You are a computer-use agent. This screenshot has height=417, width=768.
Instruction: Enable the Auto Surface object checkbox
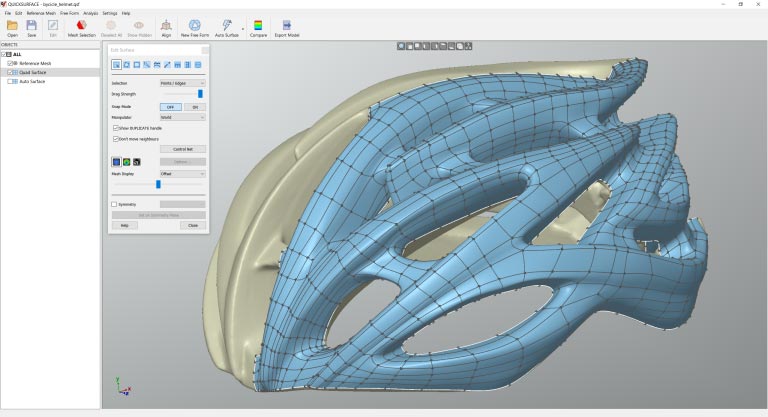tap(11, 81)
